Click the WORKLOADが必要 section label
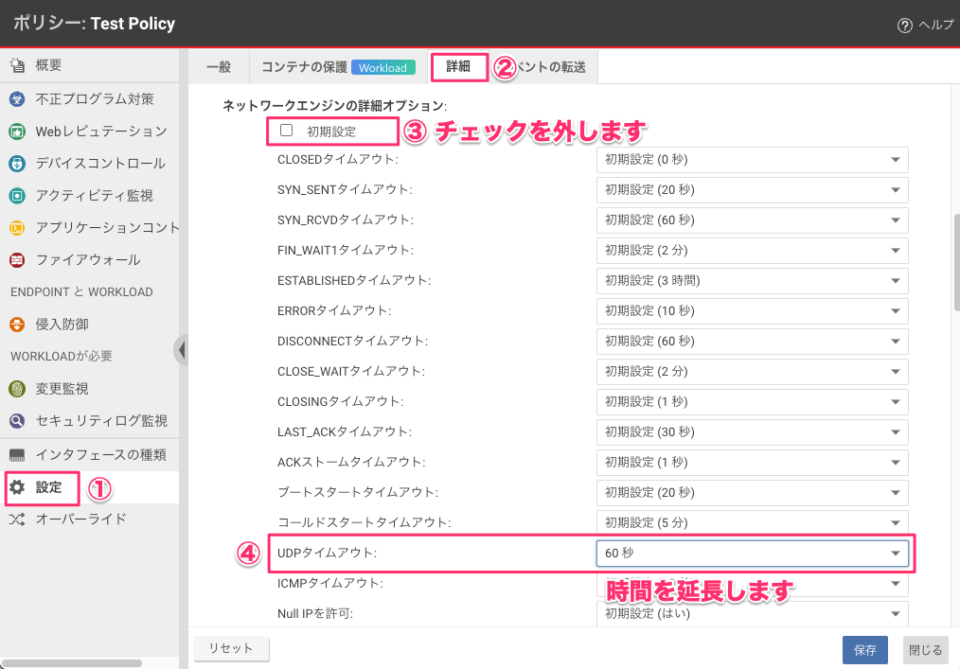This screenshot has height=669, width=960. [x=61, y=356]
